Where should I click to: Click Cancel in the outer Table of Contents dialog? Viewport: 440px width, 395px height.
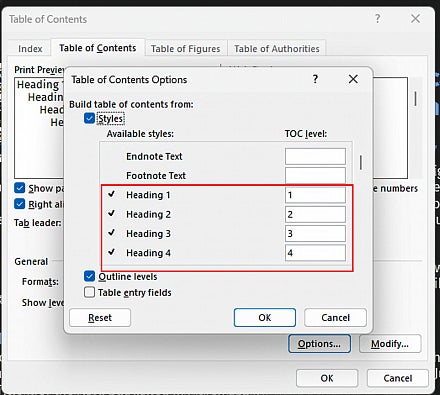click(x=398, y=378)
